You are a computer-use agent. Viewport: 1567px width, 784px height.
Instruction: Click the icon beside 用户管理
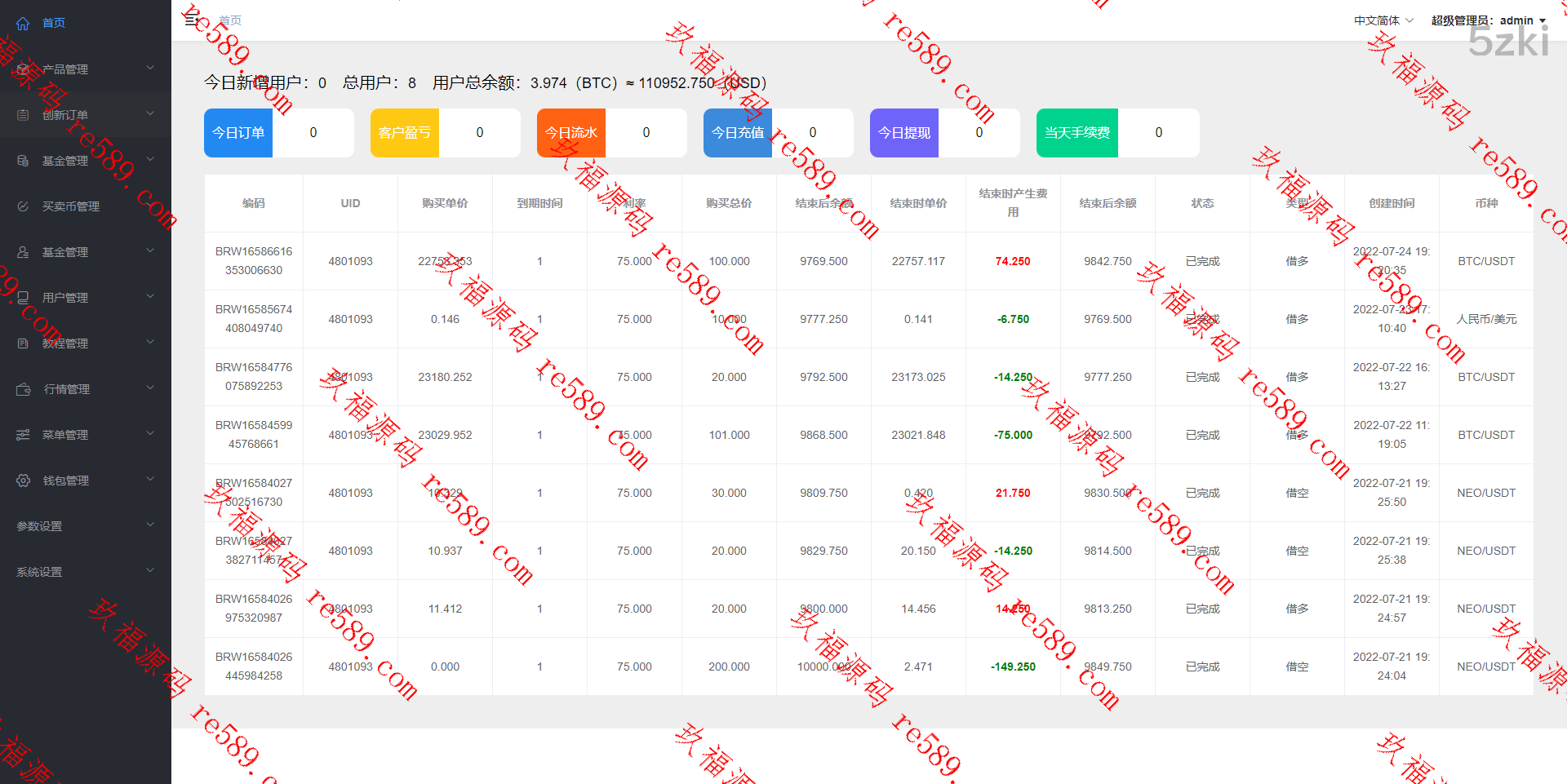(23, 298)
